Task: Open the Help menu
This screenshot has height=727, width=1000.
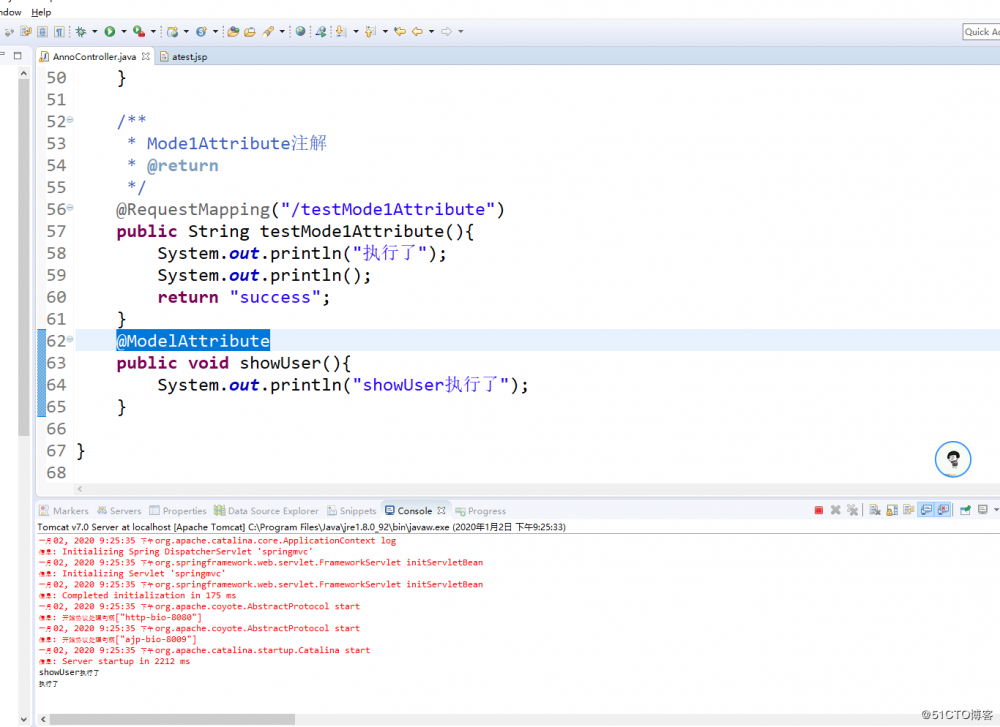Action: tap(41, 12)
